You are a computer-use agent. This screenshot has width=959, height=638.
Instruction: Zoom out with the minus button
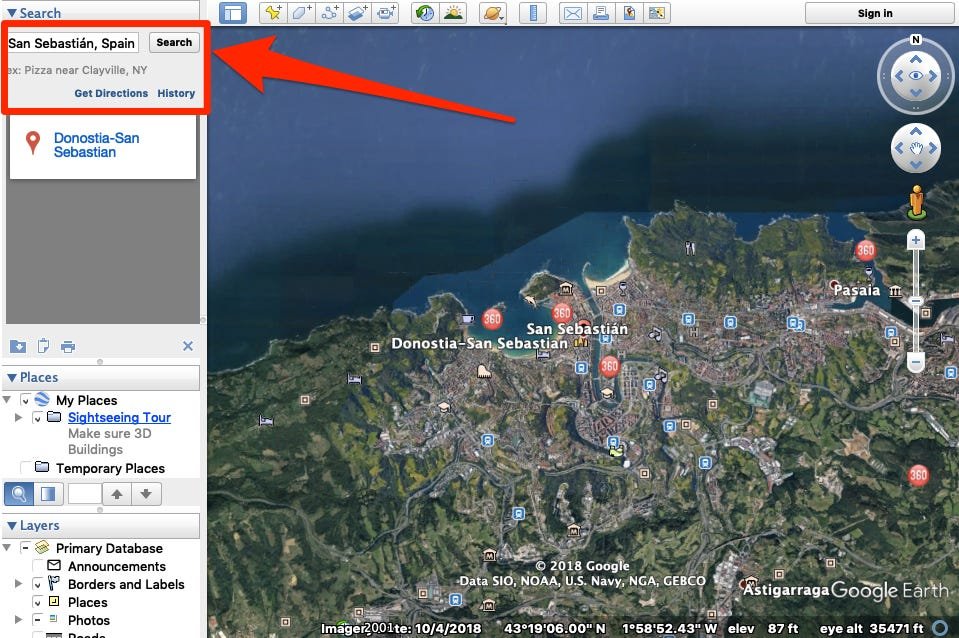[x=916, y=363]
